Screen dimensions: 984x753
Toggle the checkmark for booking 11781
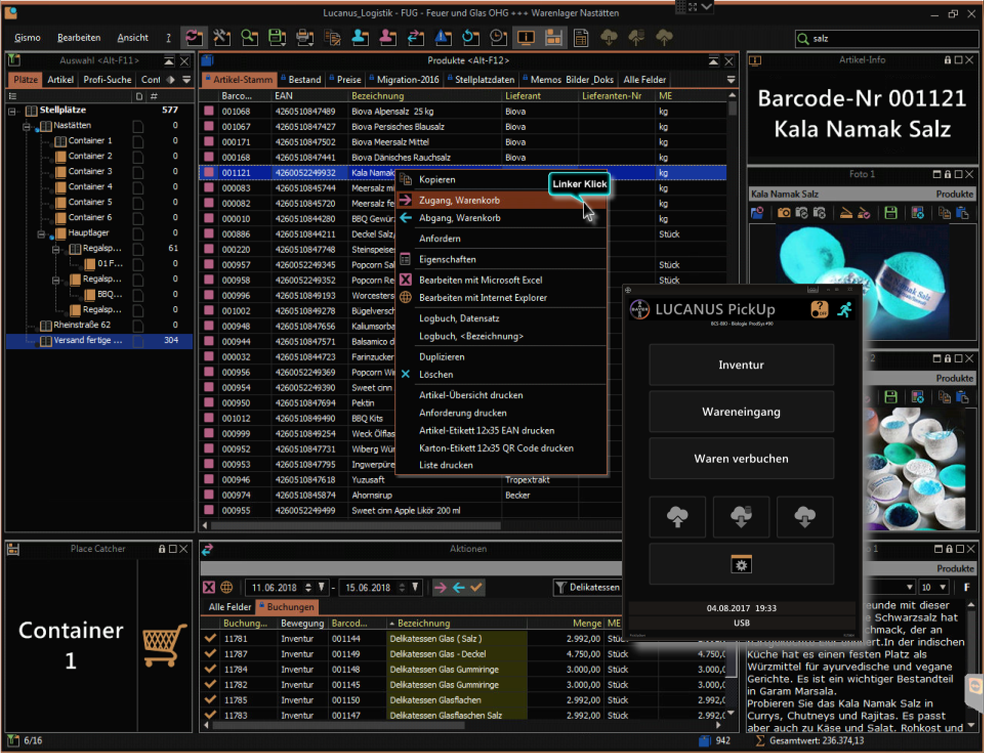tap(210, 638)
